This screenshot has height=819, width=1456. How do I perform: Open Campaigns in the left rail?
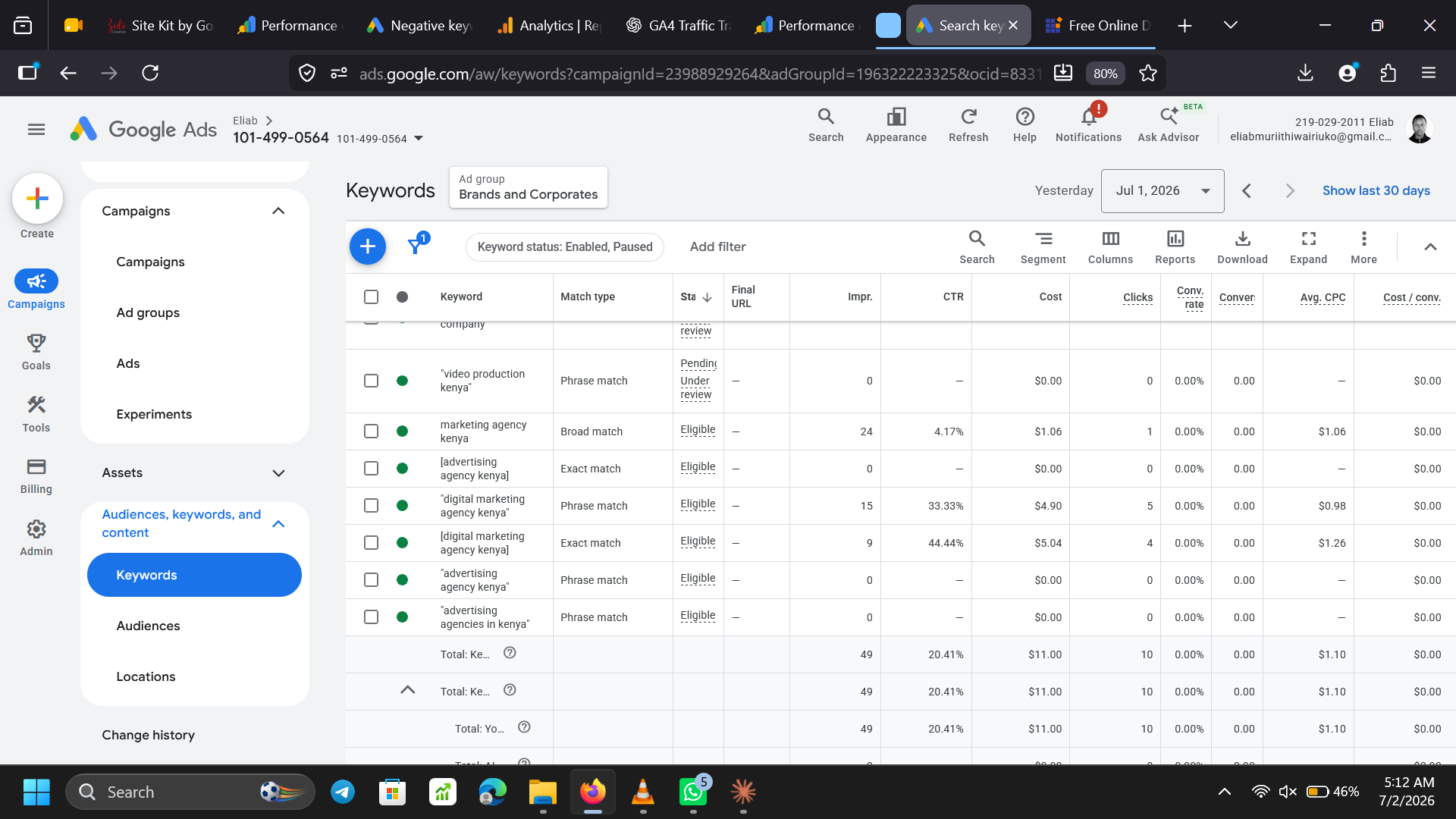coord(36,289)
